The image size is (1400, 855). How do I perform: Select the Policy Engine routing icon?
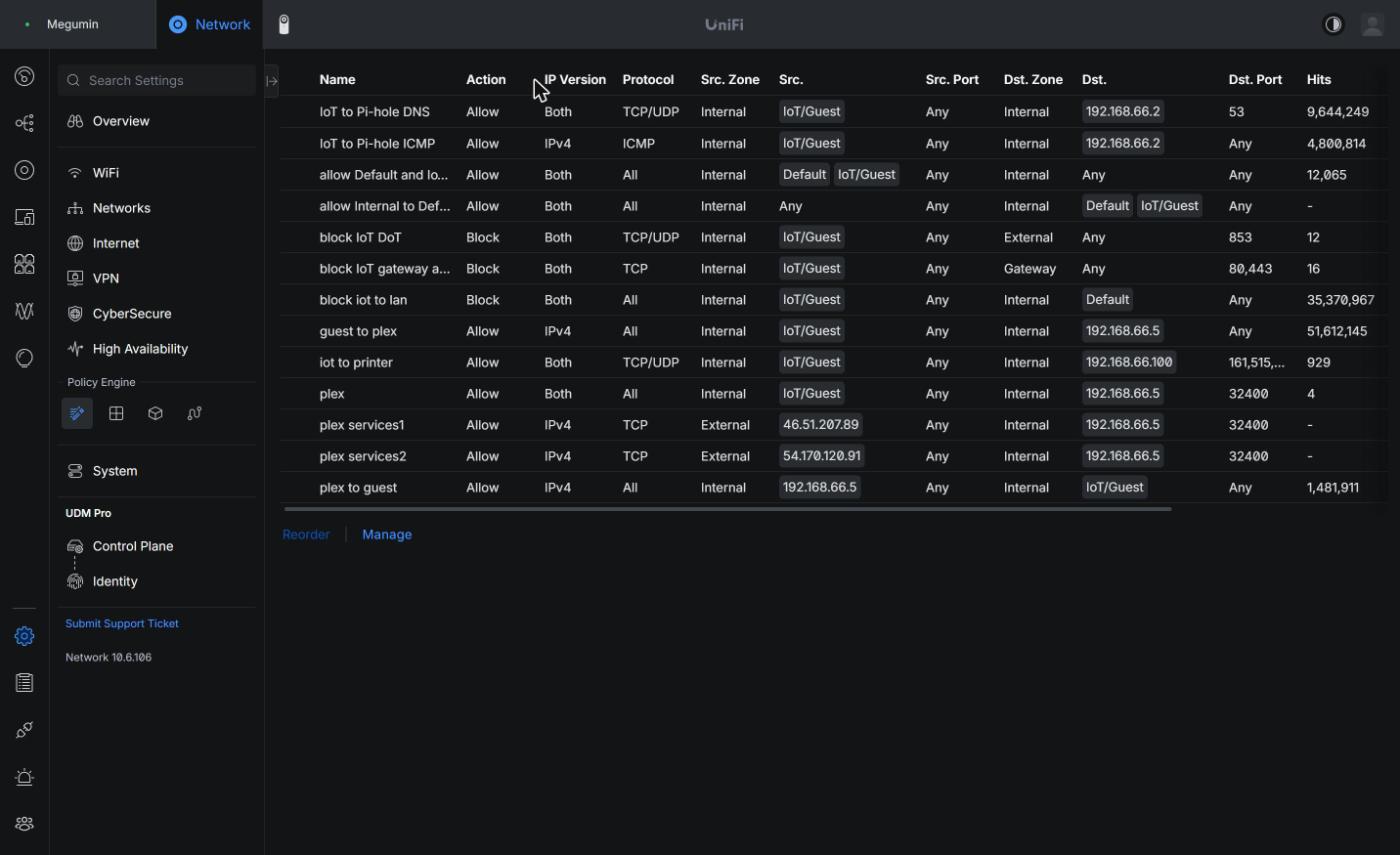point(194,413)
